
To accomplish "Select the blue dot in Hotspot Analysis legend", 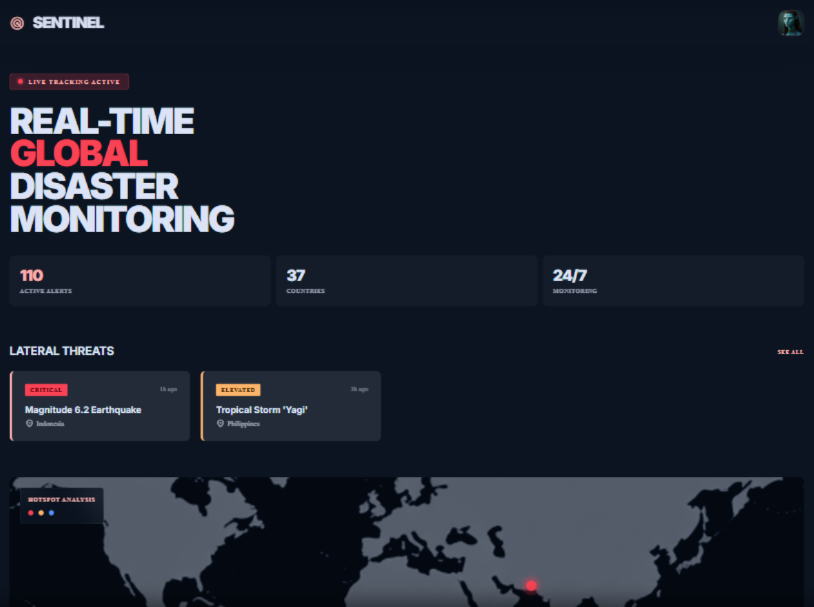I will point(51,513).
